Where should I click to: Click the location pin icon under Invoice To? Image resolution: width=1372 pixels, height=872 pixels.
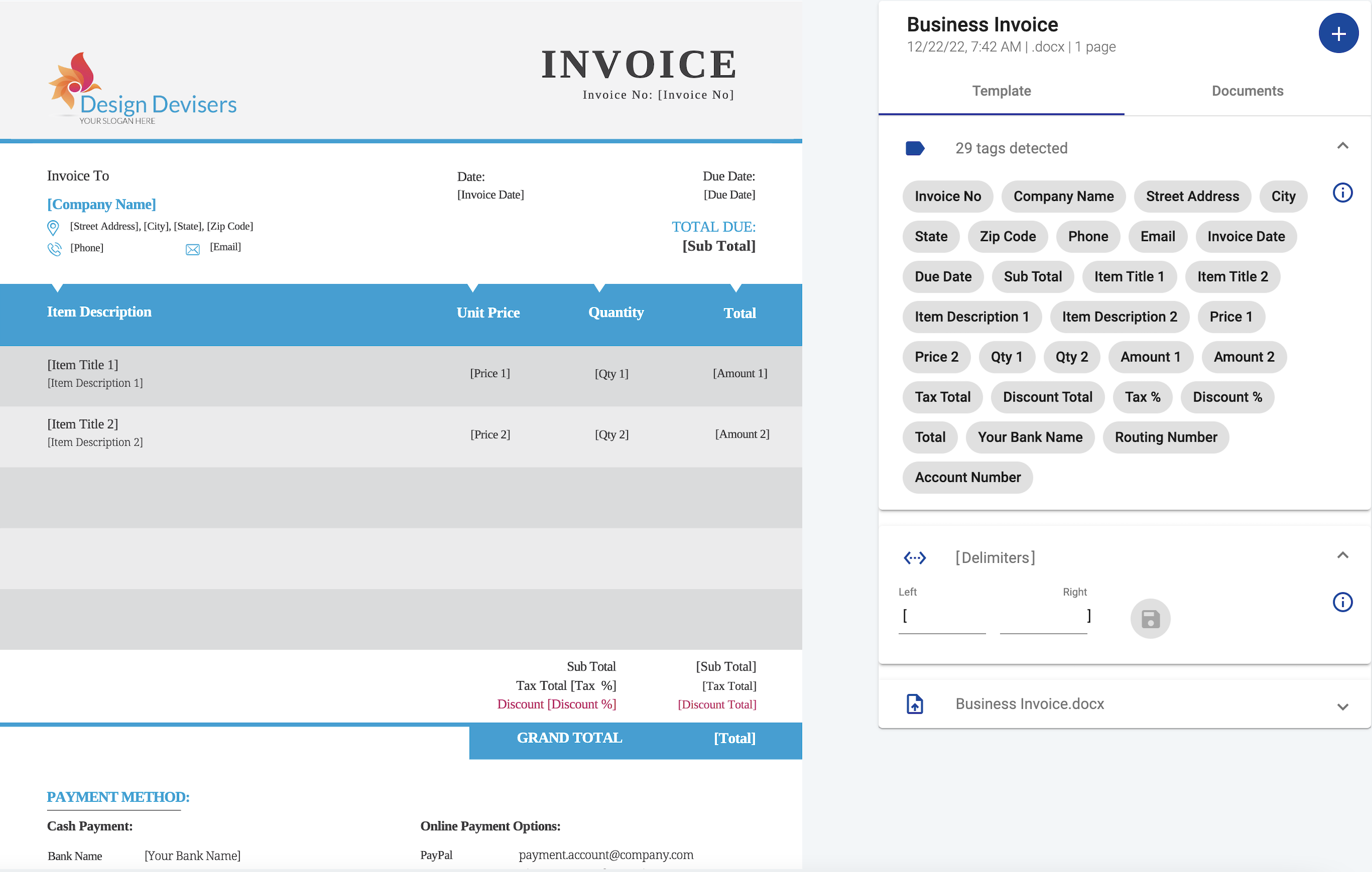coord(53,227)
